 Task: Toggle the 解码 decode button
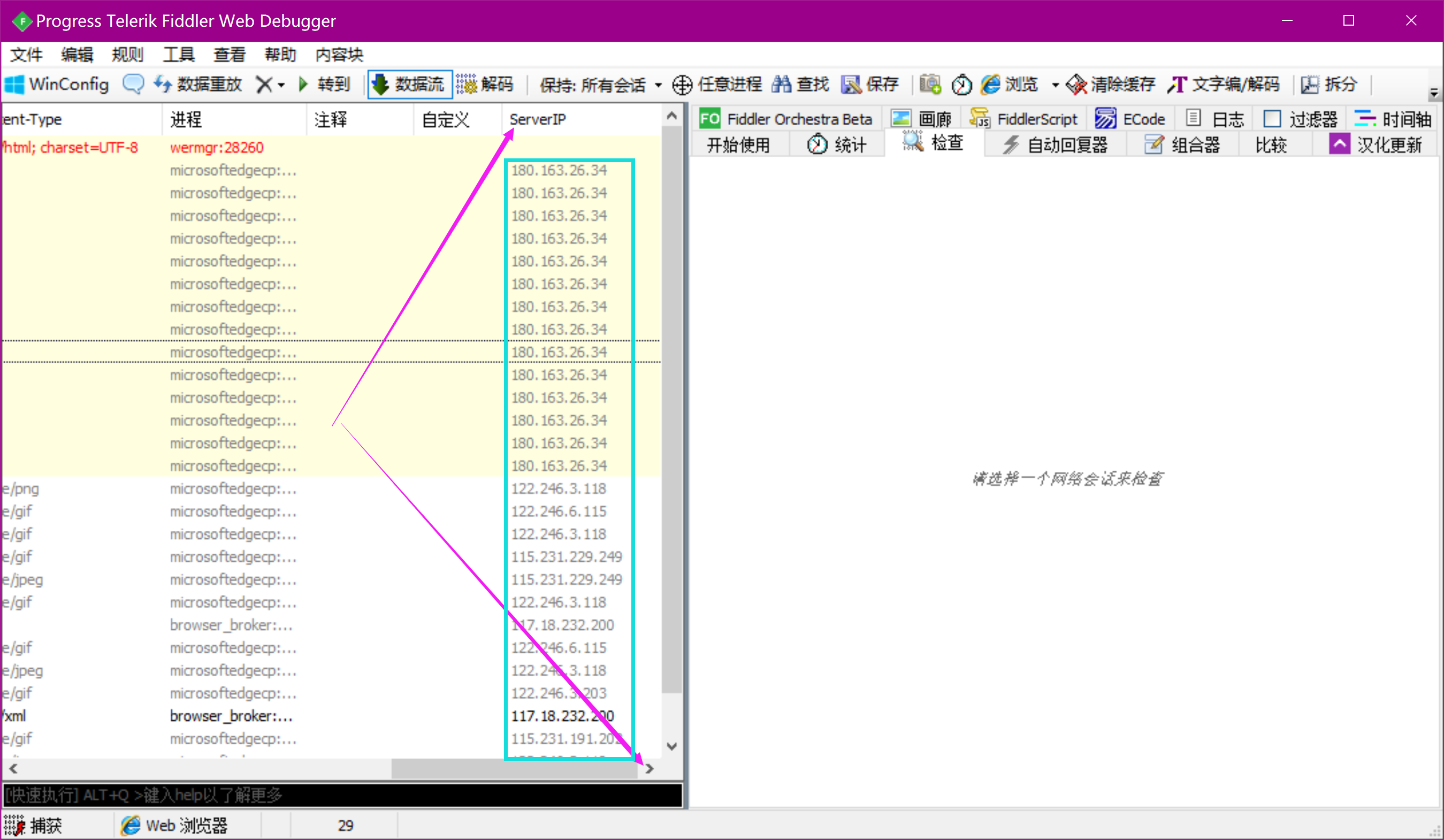pos(485,84)
